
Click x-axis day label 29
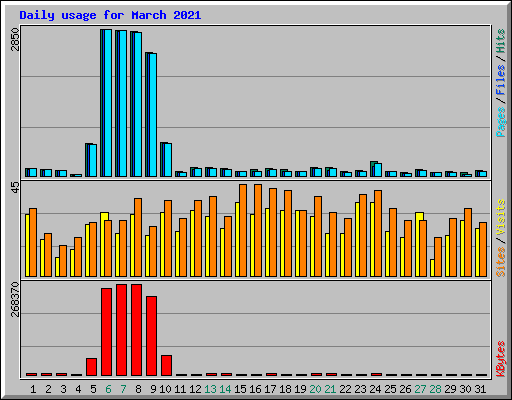[x=450, y=389]
